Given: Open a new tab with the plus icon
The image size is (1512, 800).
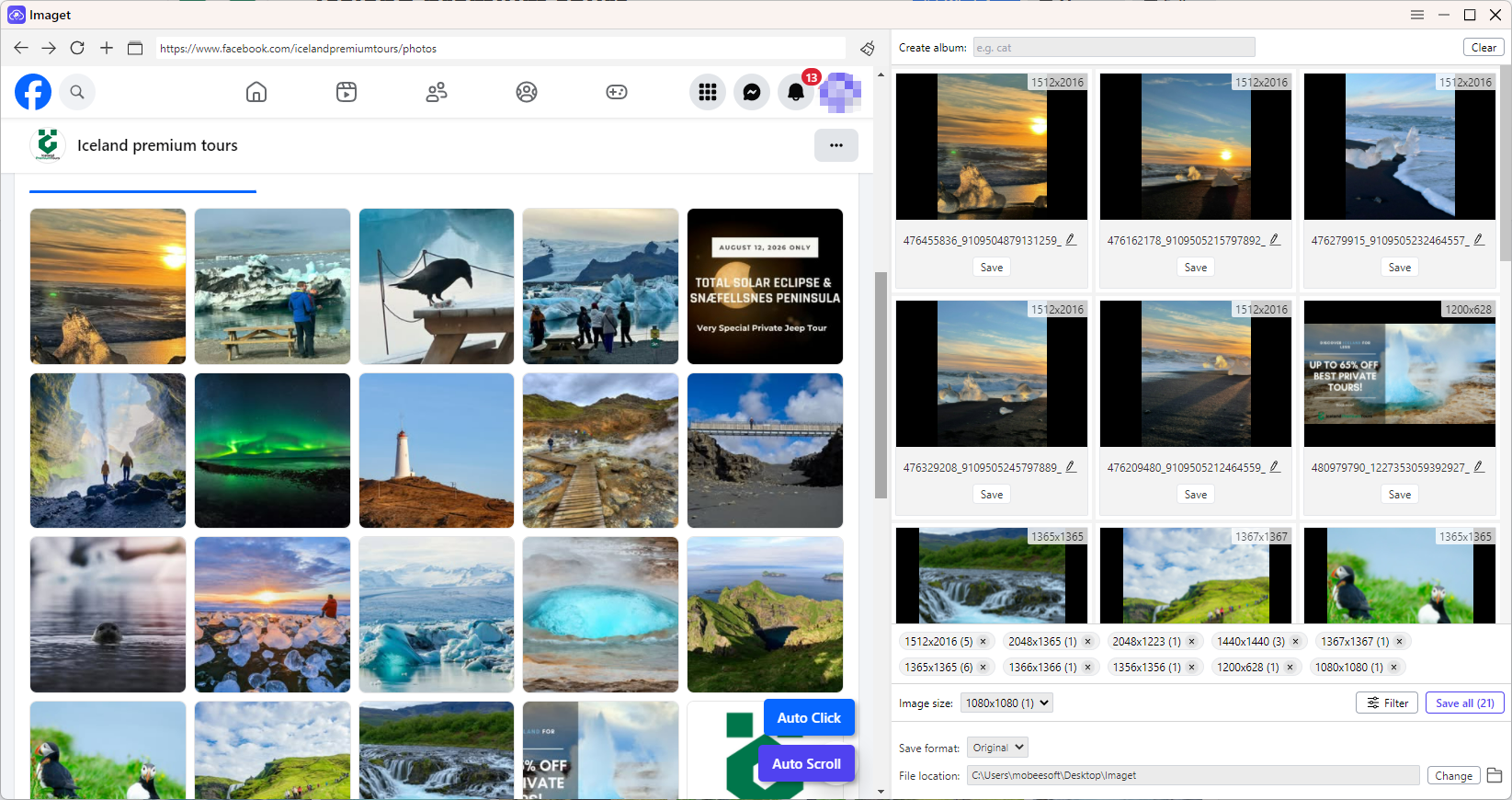Looking at the screenshot, I should (107, 48).
